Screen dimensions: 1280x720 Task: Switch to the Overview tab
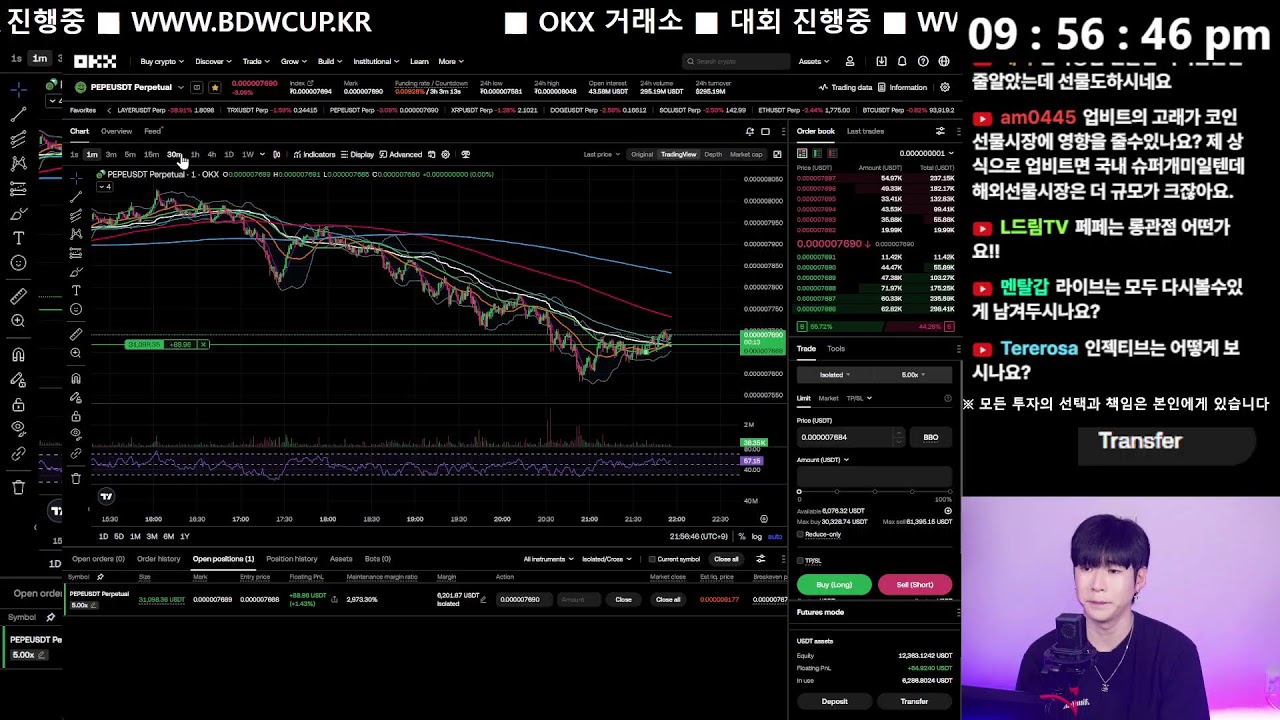coord(116,131)
